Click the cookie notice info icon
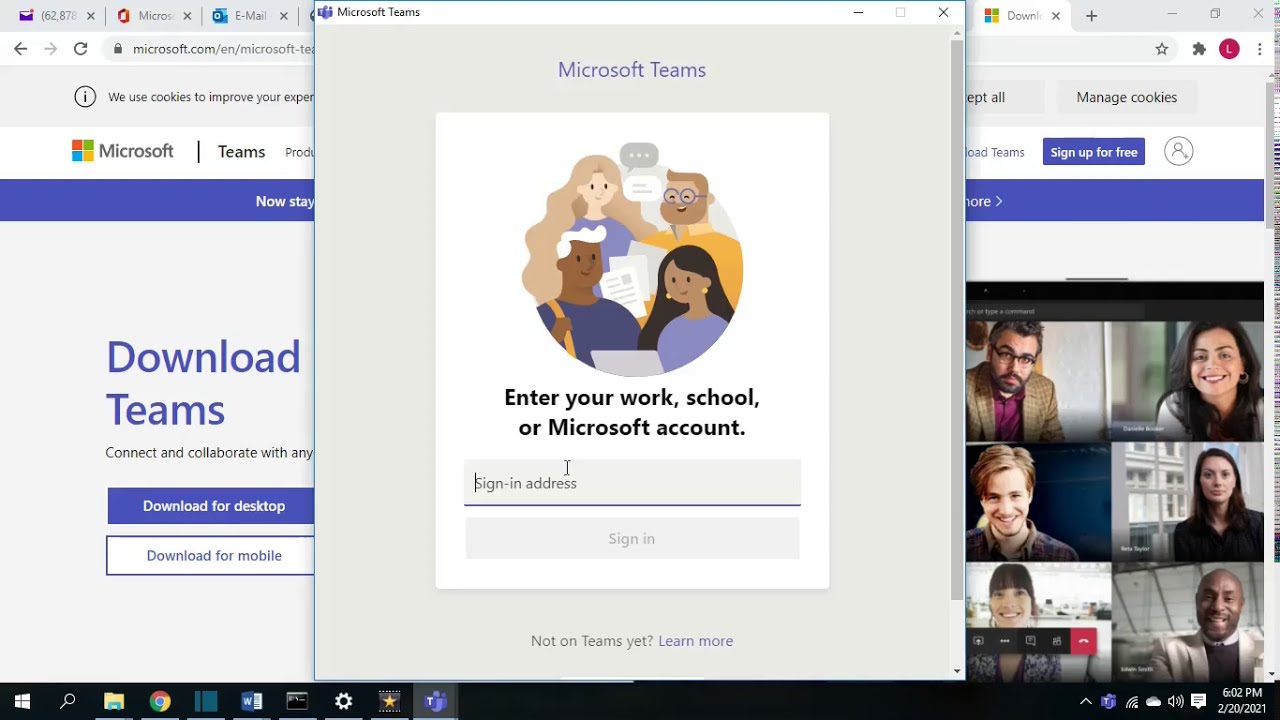This screenshot has width=1280, height=720. tap(85, 97)
